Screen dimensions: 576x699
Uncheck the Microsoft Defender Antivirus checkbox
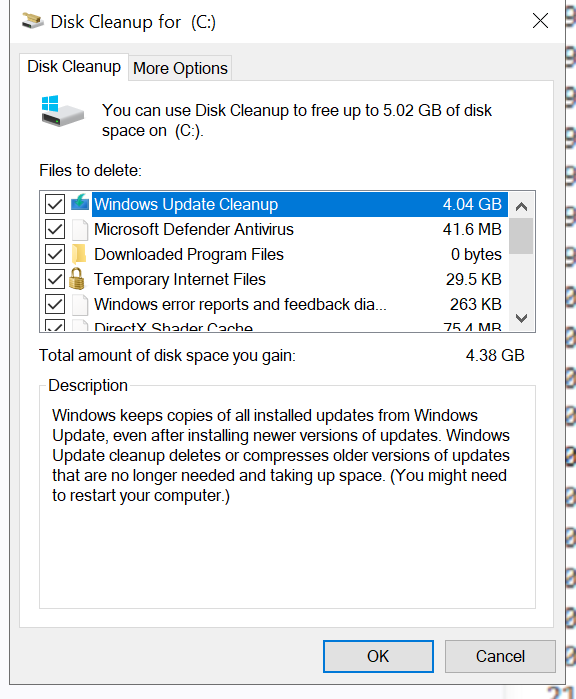point(55,229)
